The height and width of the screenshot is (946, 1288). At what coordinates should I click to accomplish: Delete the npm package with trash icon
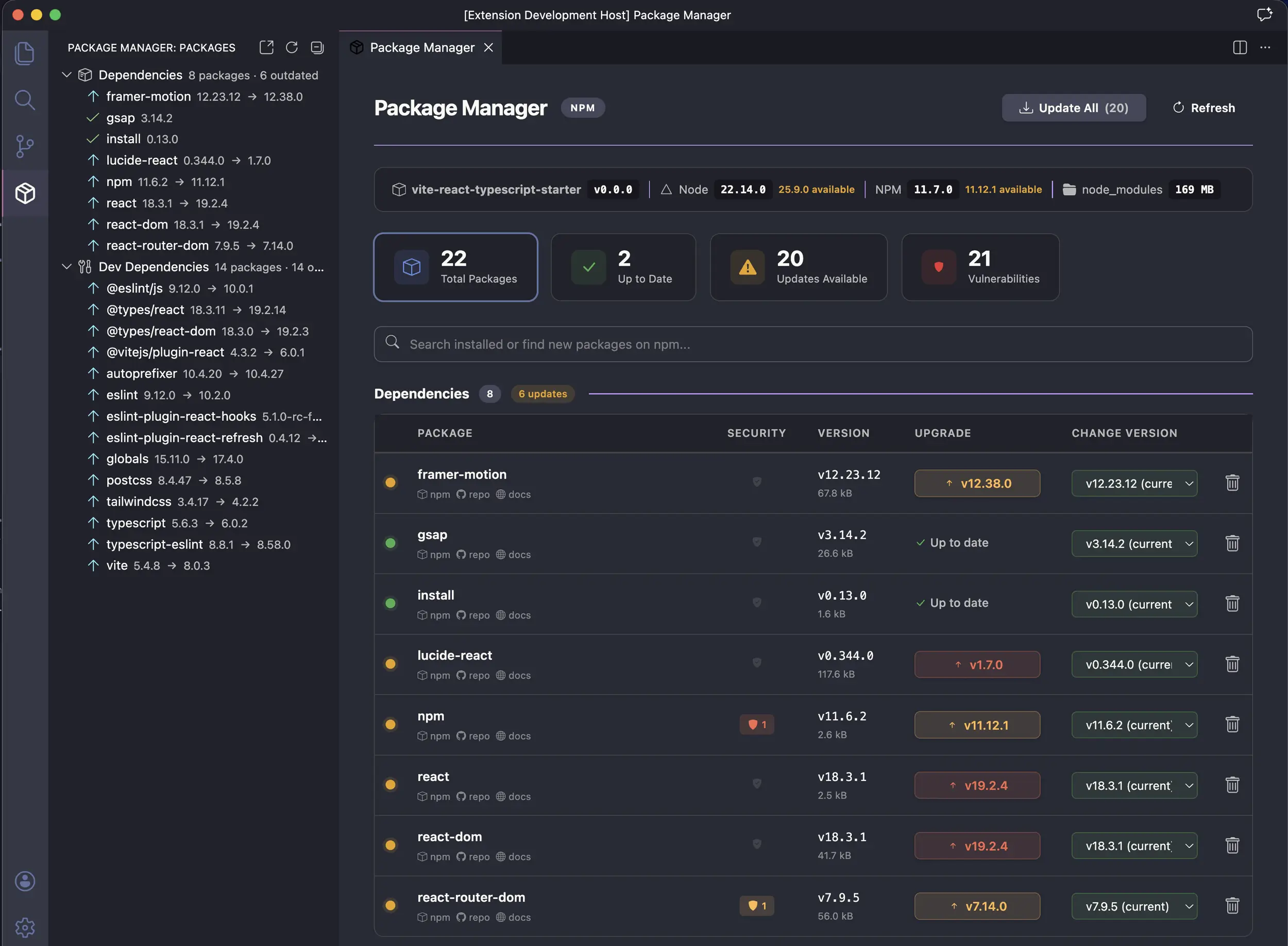pos(1232,725)
